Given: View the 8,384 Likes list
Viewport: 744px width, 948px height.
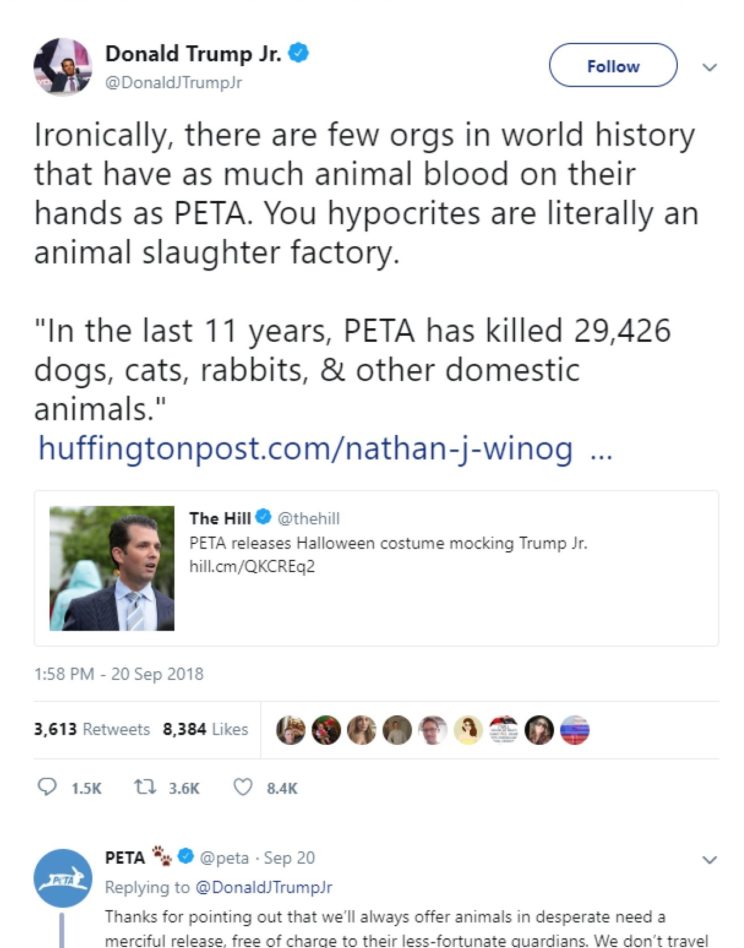Looking at the screenshot, I should (205, 729).
